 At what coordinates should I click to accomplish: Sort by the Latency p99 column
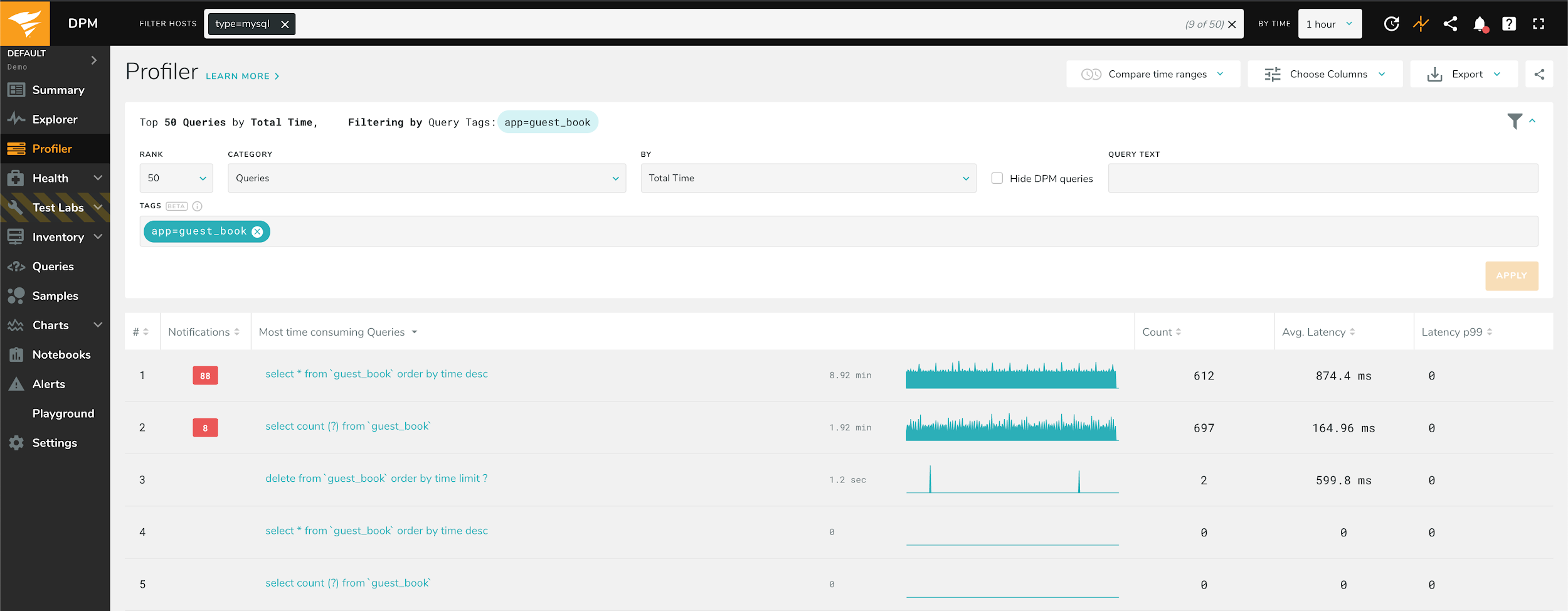coord(1456,332)
